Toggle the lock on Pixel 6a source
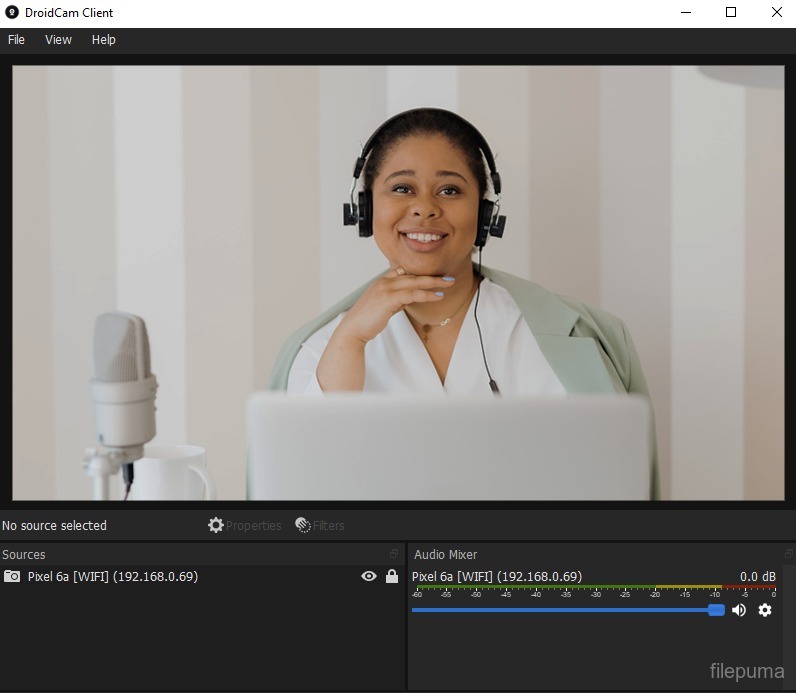 [x=392, y=576]
